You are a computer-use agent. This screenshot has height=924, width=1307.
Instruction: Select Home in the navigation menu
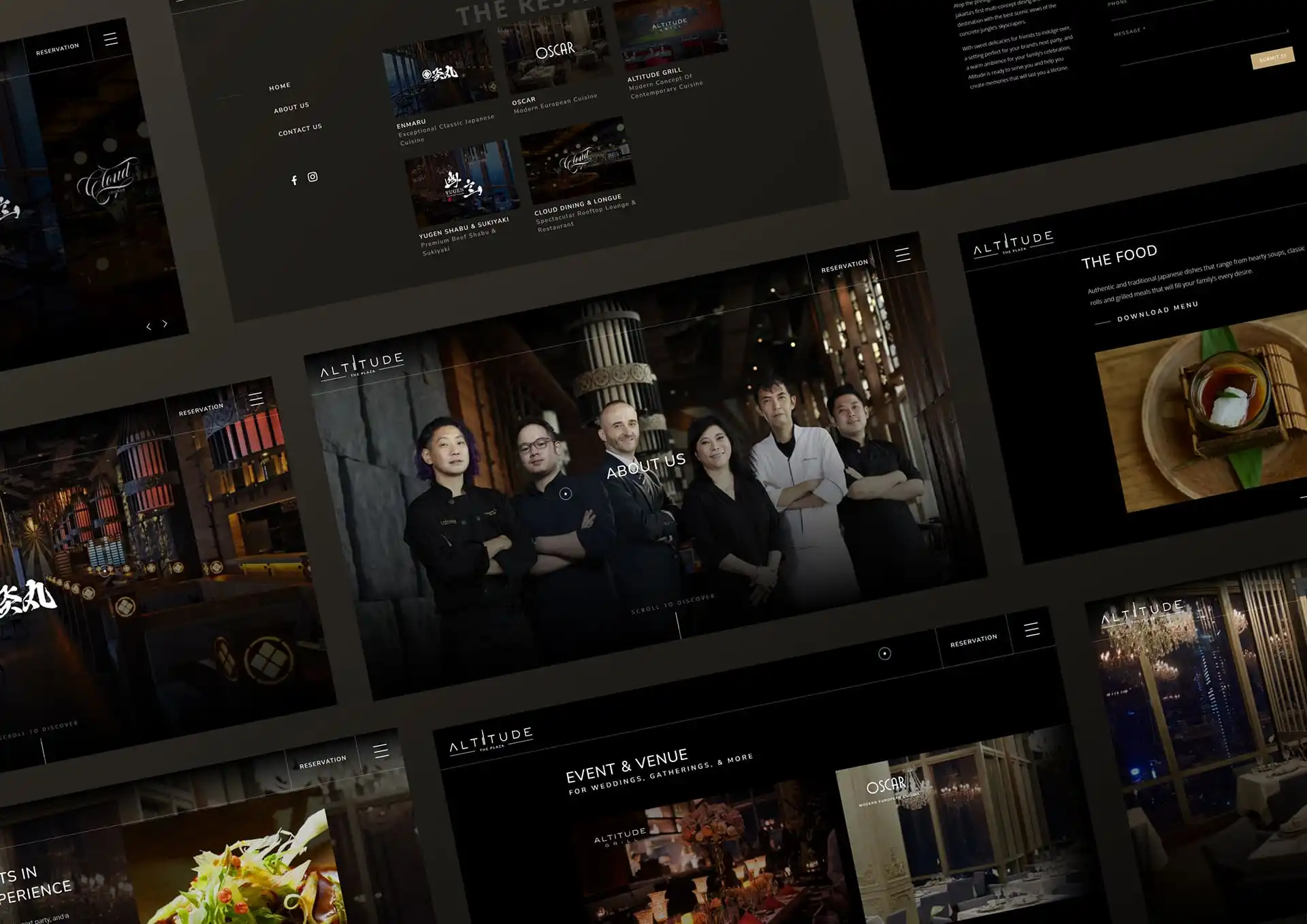(279, 86)
